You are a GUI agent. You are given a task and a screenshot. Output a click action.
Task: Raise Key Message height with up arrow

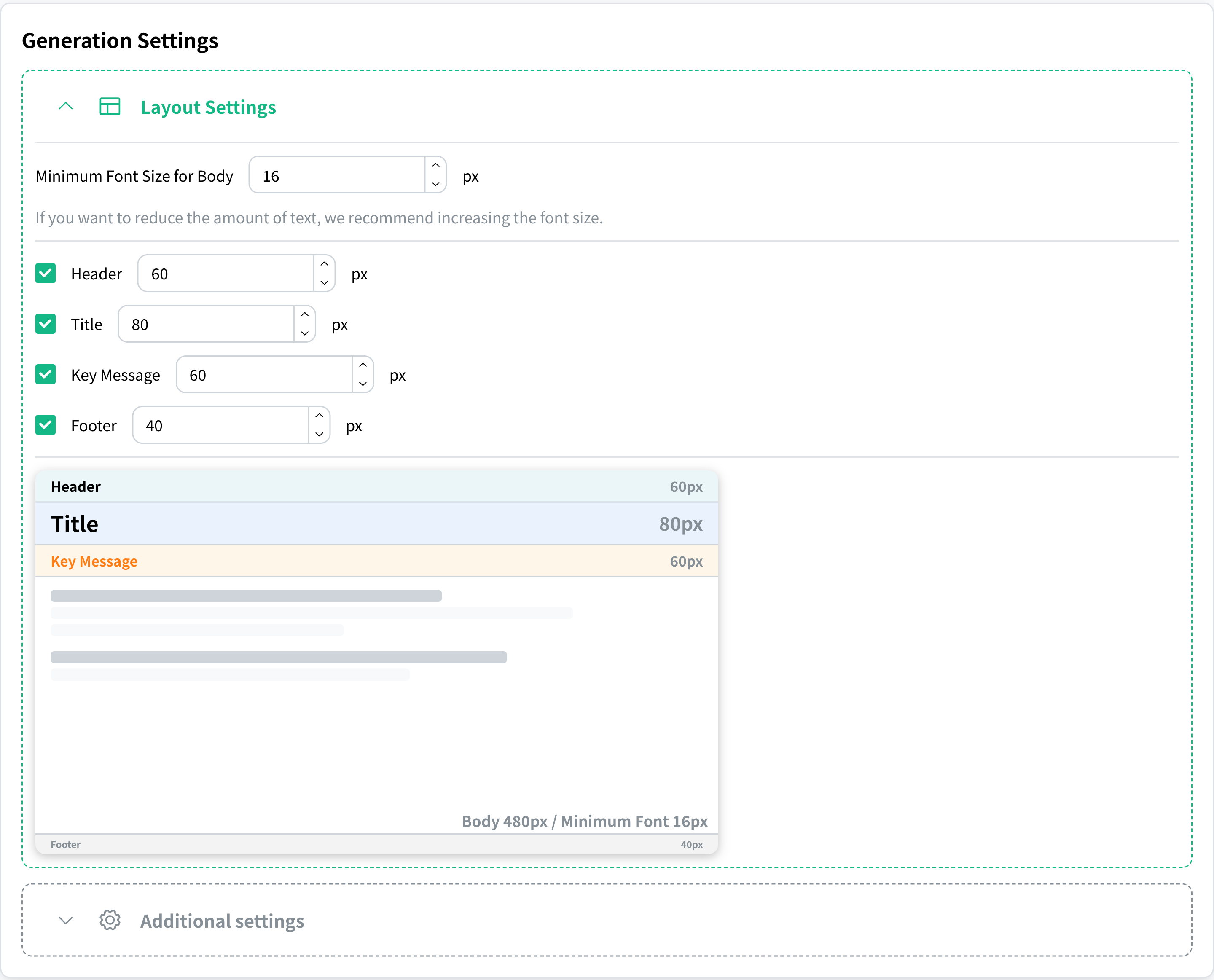tap(363, 365)
